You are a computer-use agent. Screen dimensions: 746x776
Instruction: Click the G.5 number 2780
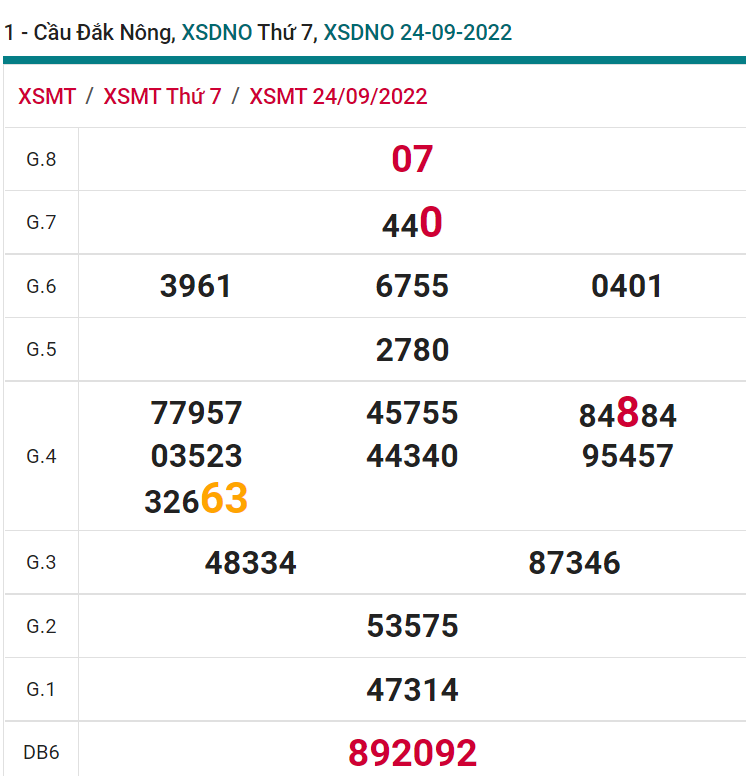412,350
